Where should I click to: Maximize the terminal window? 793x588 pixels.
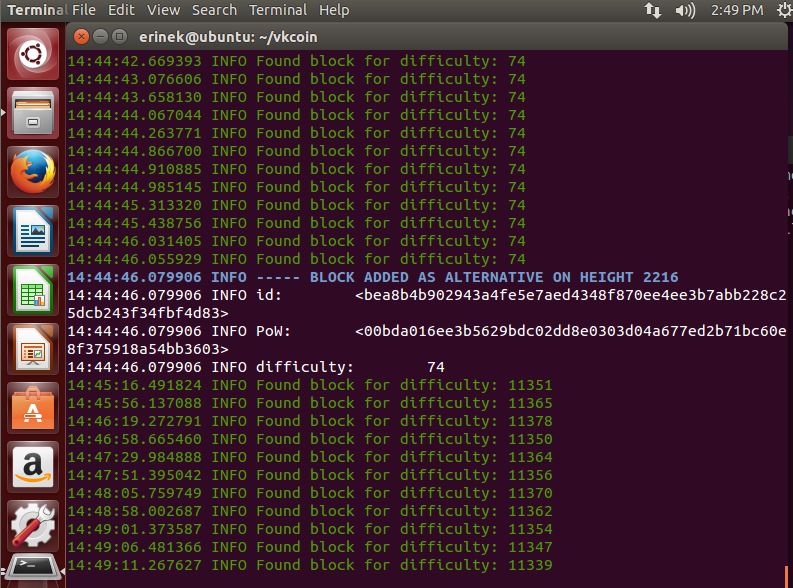click(119, 36)
